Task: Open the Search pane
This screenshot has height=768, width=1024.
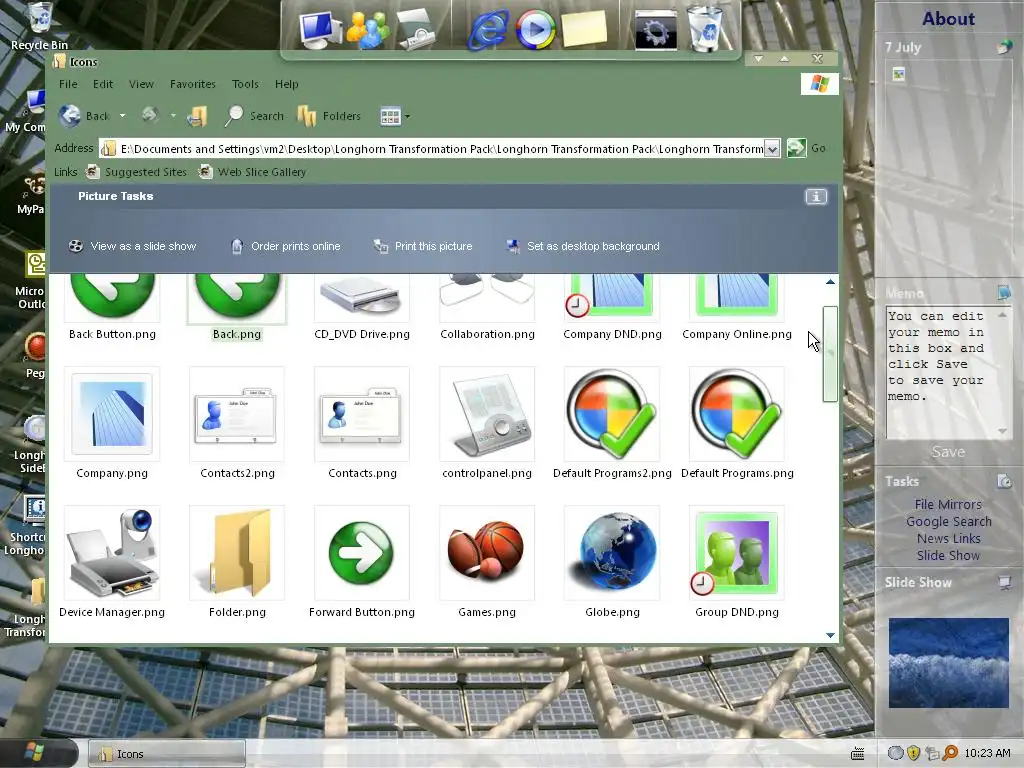Action: click(254, 116)
